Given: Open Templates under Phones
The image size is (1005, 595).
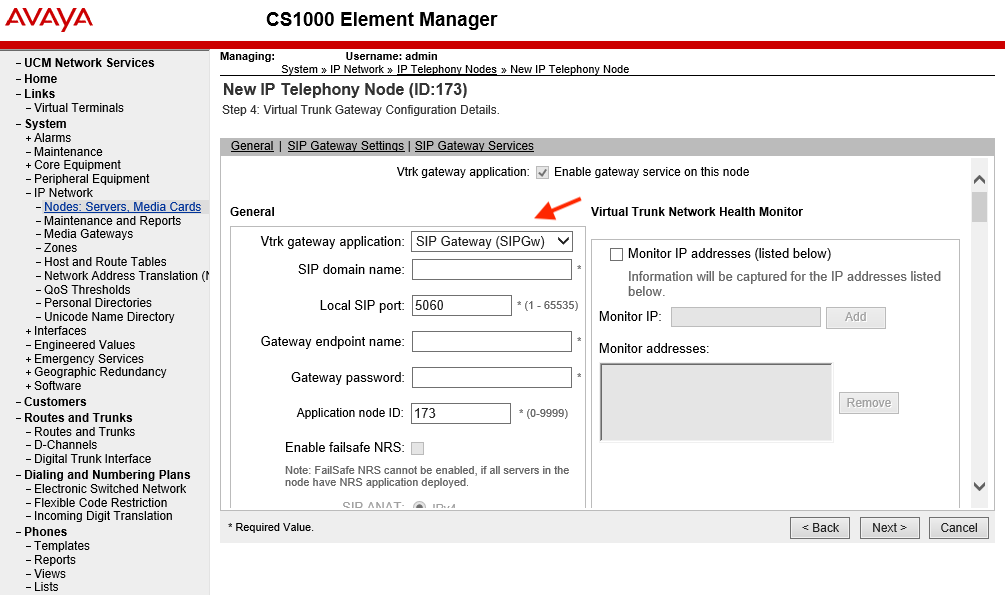Looking at the screenshot, I should [62, 546].
